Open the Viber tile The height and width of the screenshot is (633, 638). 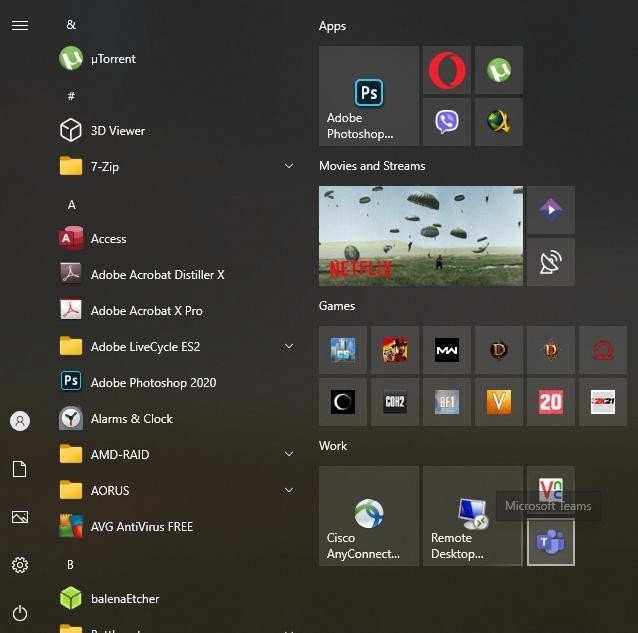(x=447, y=122)
